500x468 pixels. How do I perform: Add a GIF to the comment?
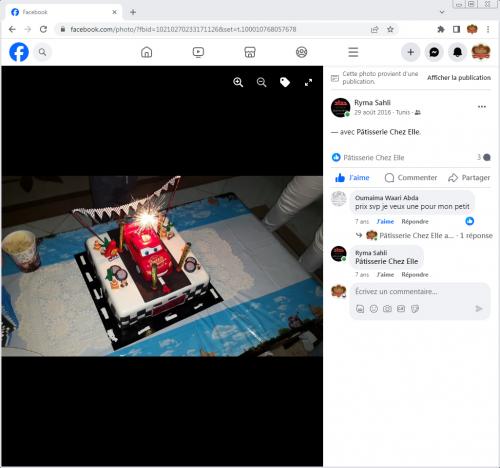(x=401, y=309)
